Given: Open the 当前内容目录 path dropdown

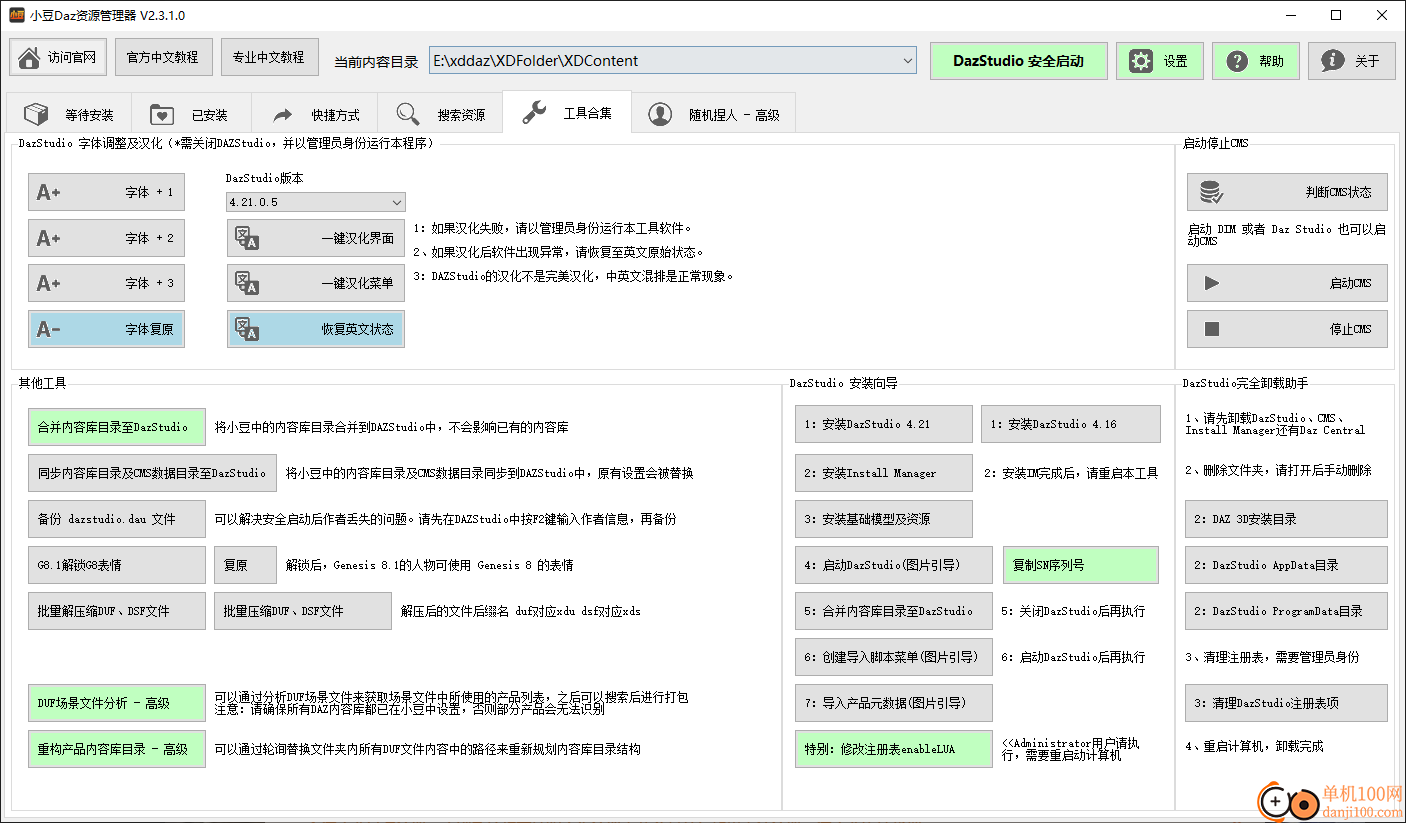Looking at the screenshot, I should (x=907, y=61).
